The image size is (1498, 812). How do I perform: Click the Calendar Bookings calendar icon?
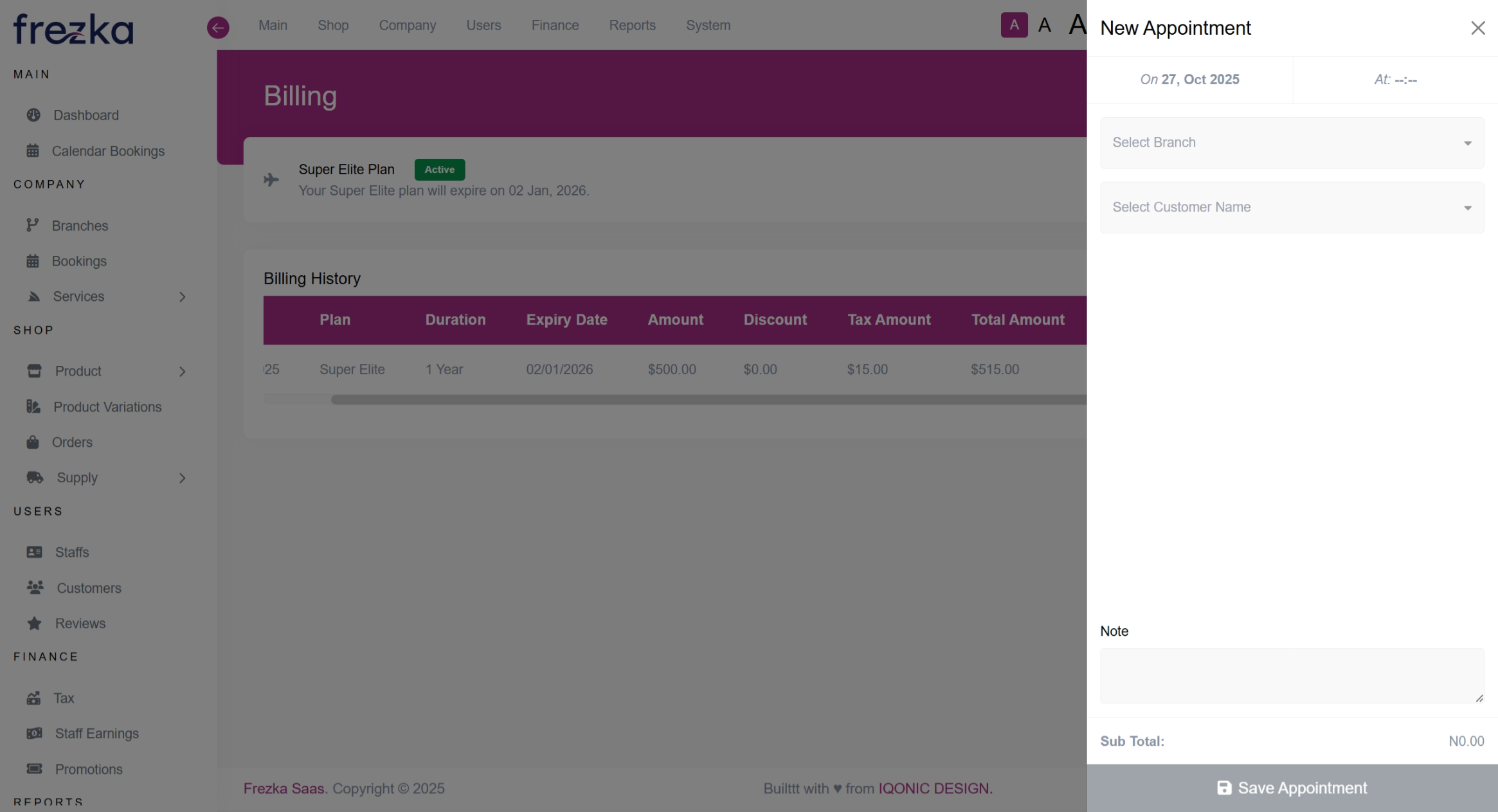[x=33, y=151]
